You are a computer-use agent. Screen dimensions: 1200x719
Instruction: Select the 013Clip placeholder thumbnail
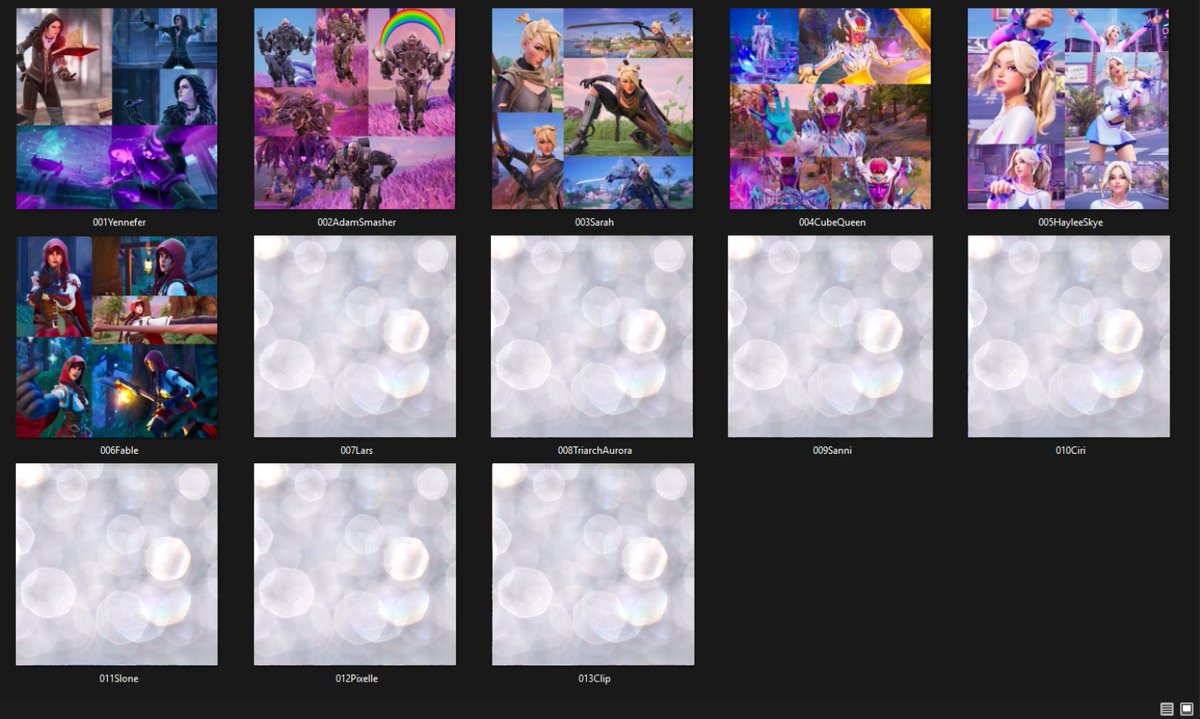(x=593, y=565)
